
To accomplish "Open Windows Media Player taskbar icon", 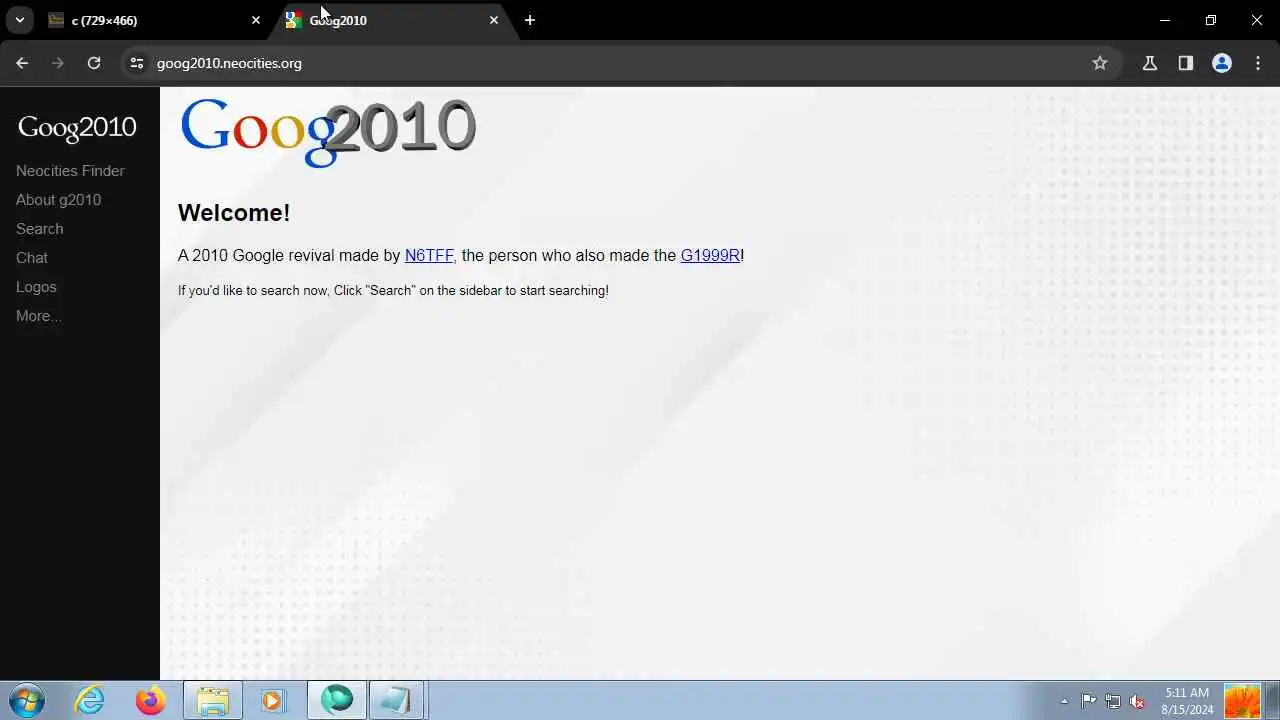I will 273,700.
